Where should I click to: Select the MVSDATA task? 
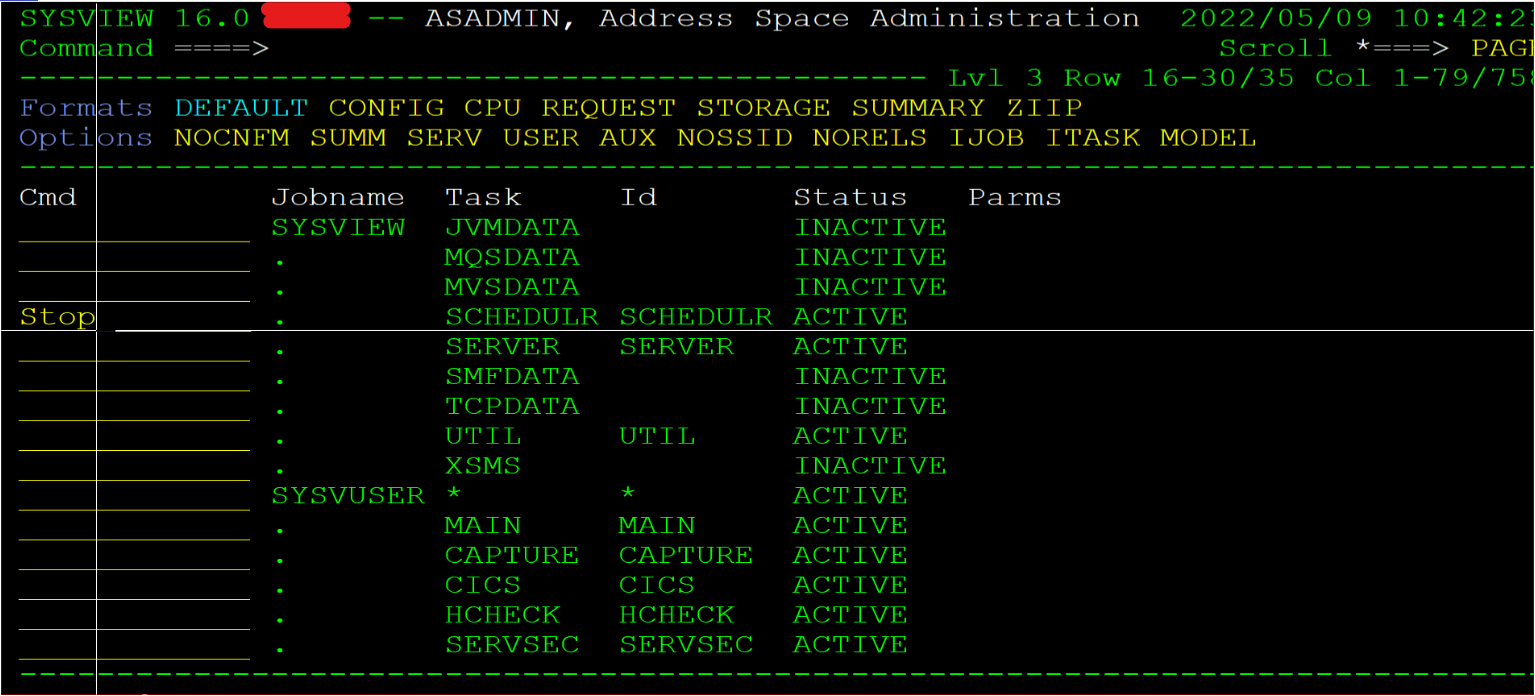pos(512,287)
